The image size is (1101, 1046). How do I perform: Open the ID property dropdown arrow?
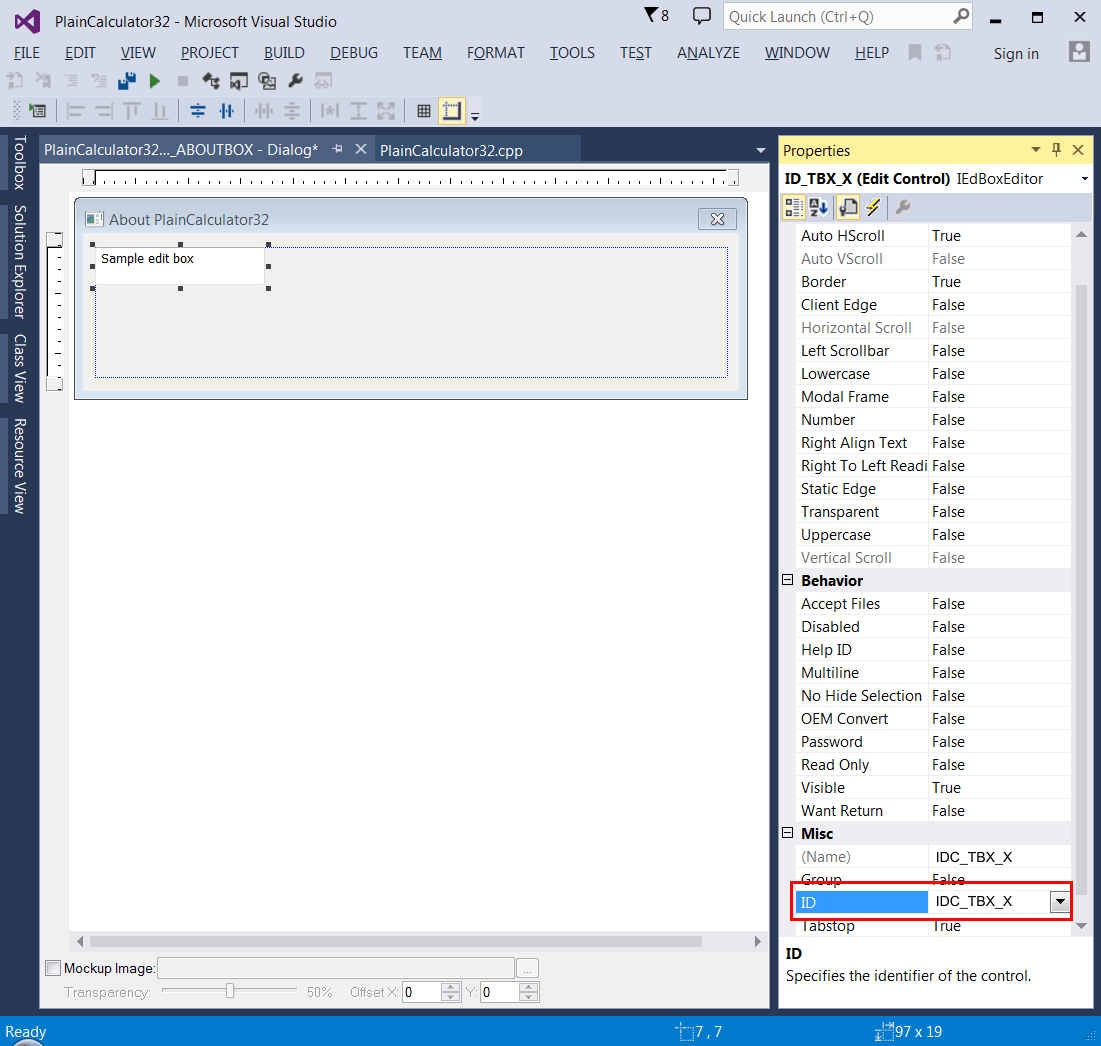point(1060,901)
